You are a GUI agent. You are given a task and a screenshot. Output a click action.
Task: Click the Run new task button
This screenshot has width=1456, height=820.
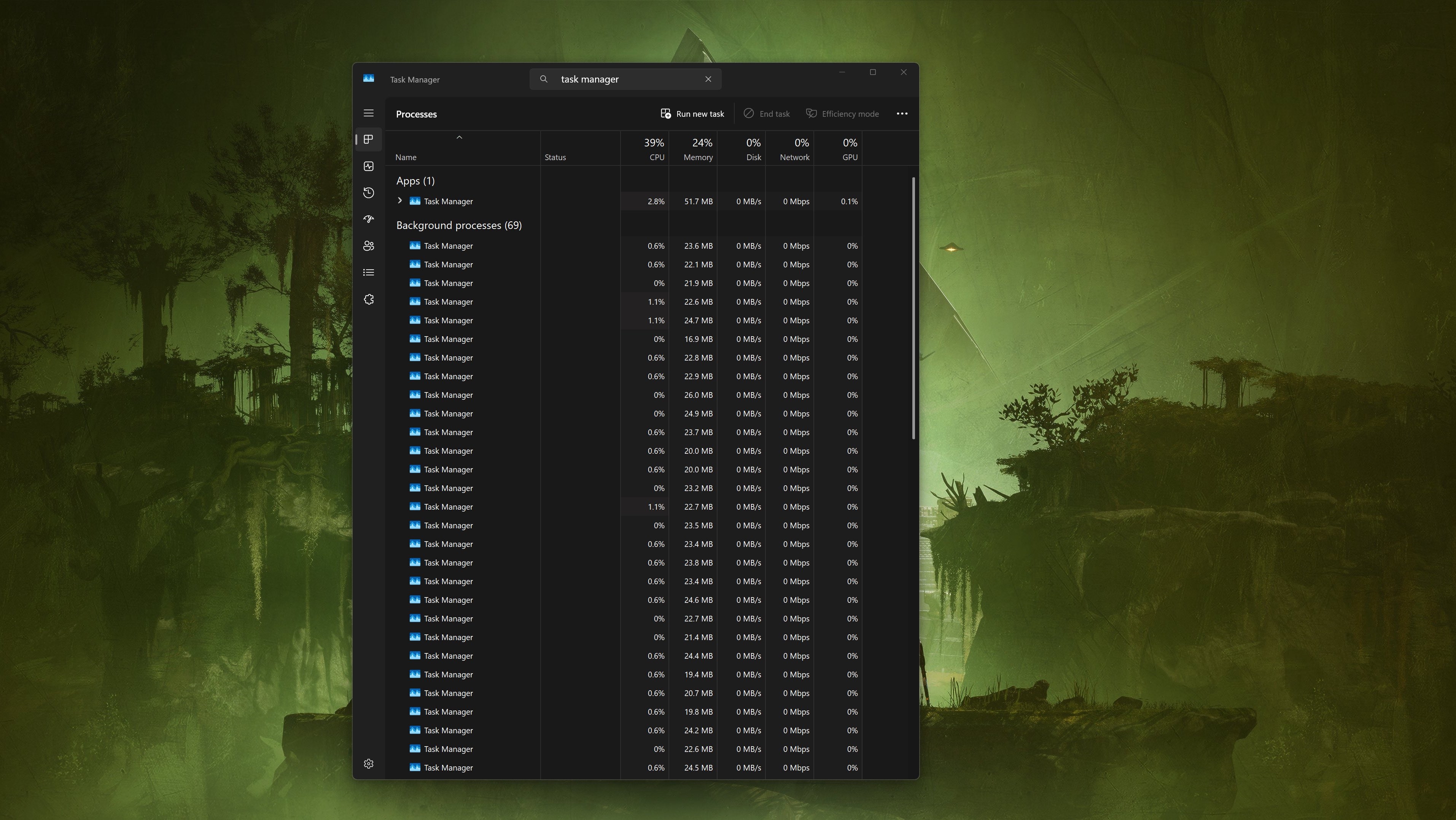pyautogui.click(x=692, y=114)
